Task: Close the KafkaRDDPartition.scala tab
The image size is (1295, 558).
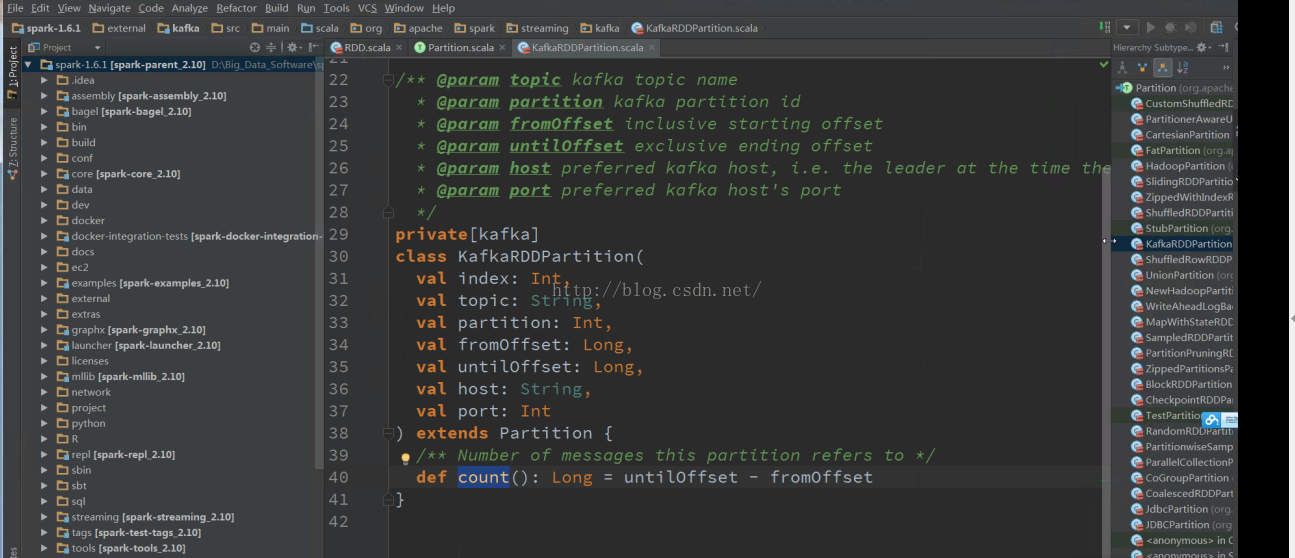Action: point(652,47)
